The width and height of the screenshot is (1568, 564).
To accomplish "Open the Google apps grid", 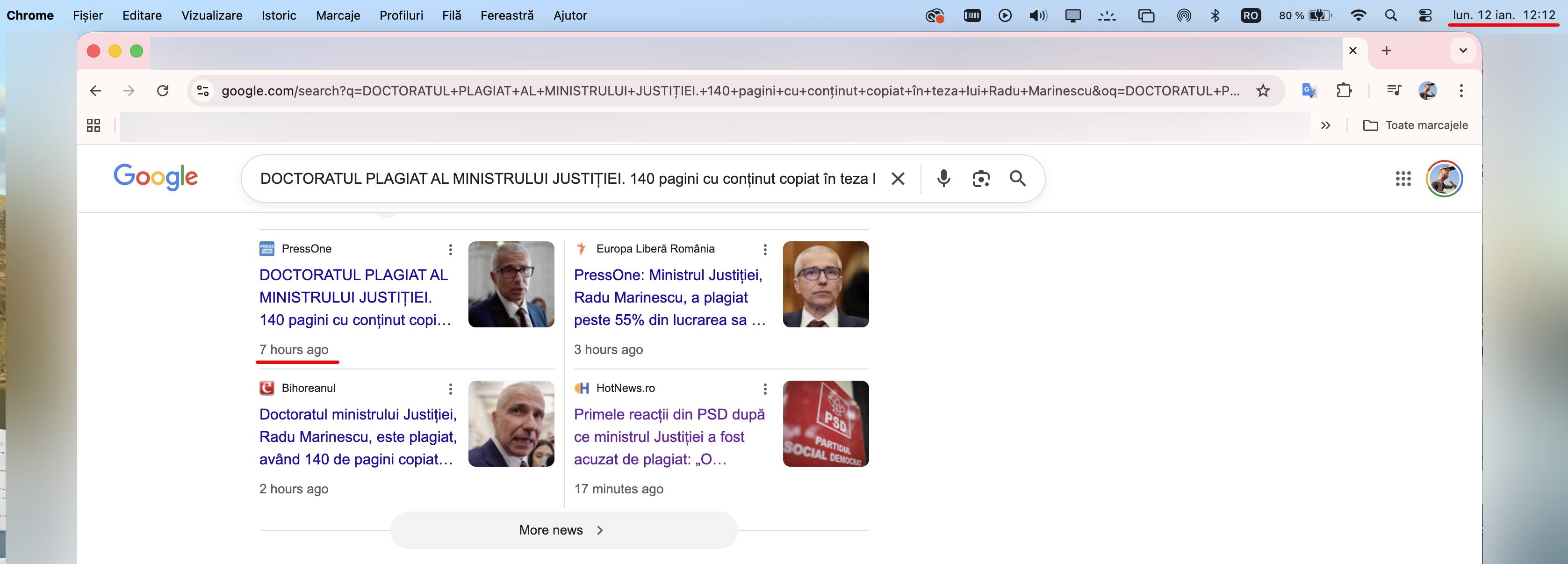I will [x=1403, y=179].
